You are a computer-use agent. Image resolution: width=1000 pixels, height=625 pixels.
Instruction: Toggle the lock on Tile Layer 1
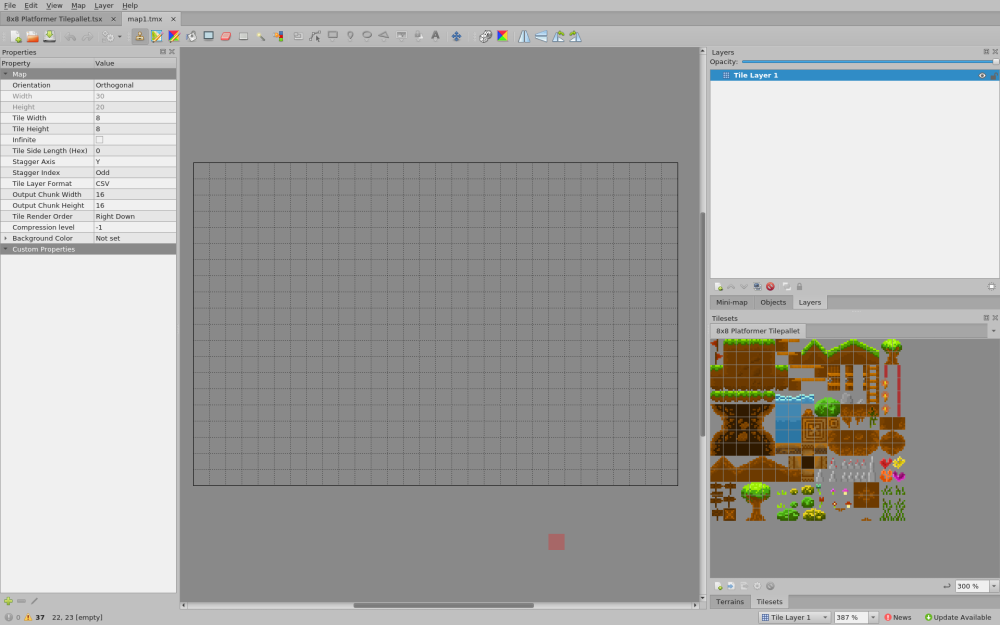[992, 75]
